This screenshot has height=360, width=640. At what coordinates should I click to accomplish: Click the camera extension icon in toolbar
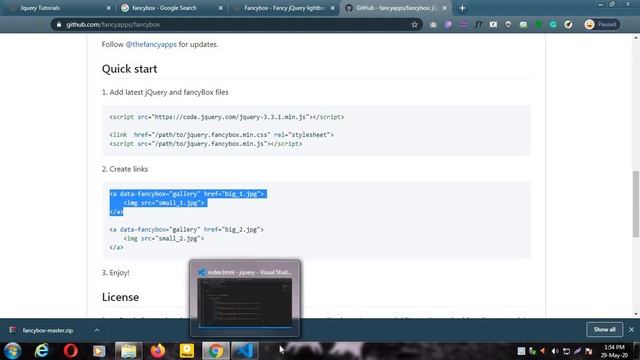[x=433, y=24]
